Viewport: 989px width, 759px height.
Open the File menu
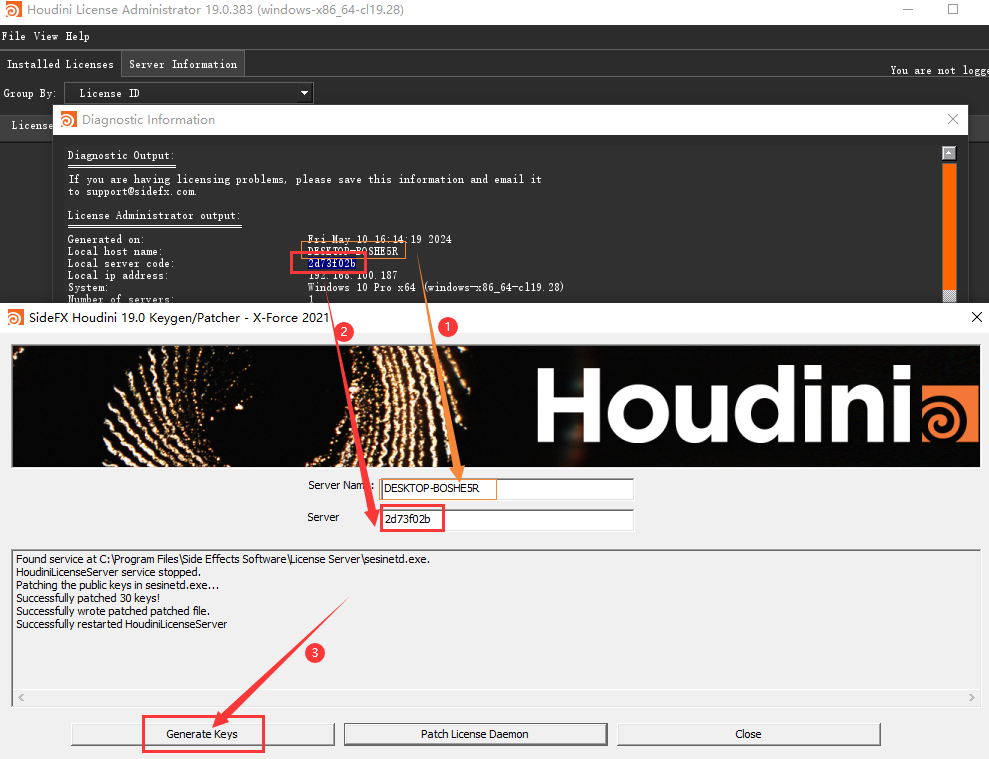point(13,36)
